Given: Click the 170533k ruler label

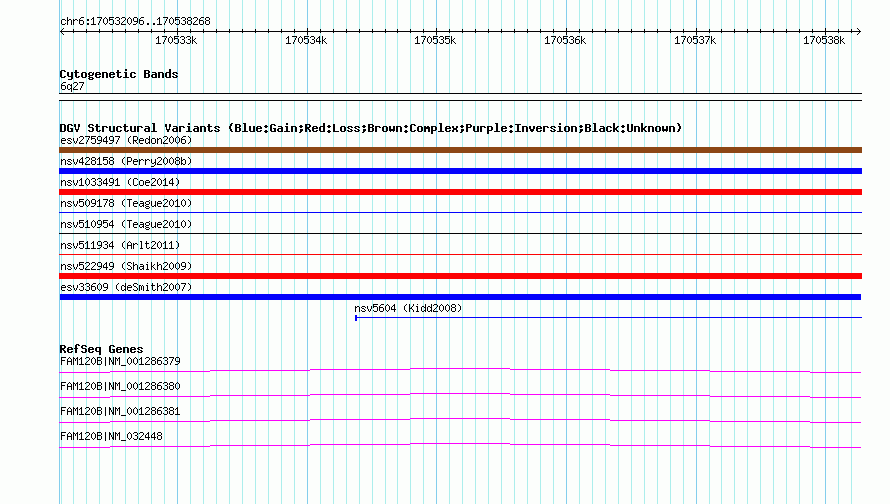Looking at the screenshot, I should click(177, 40).
